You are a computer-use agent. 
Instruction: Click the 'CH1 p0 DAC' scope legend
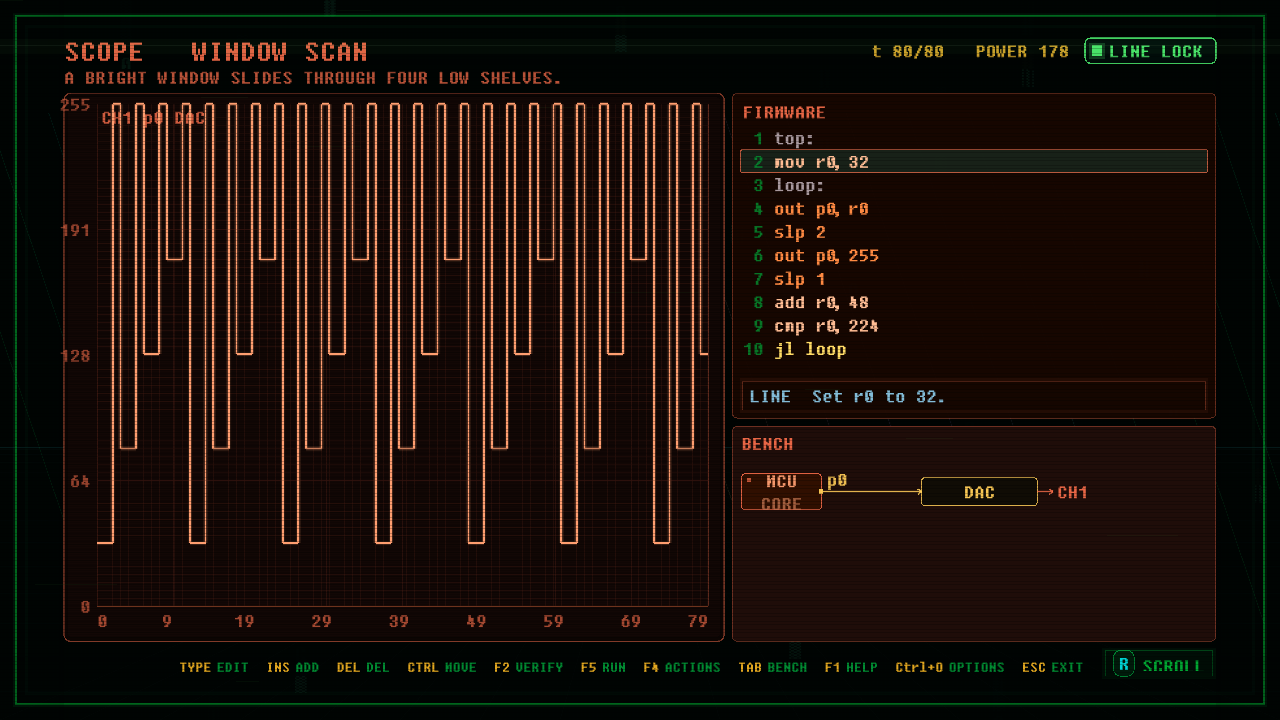coord(153,118)
